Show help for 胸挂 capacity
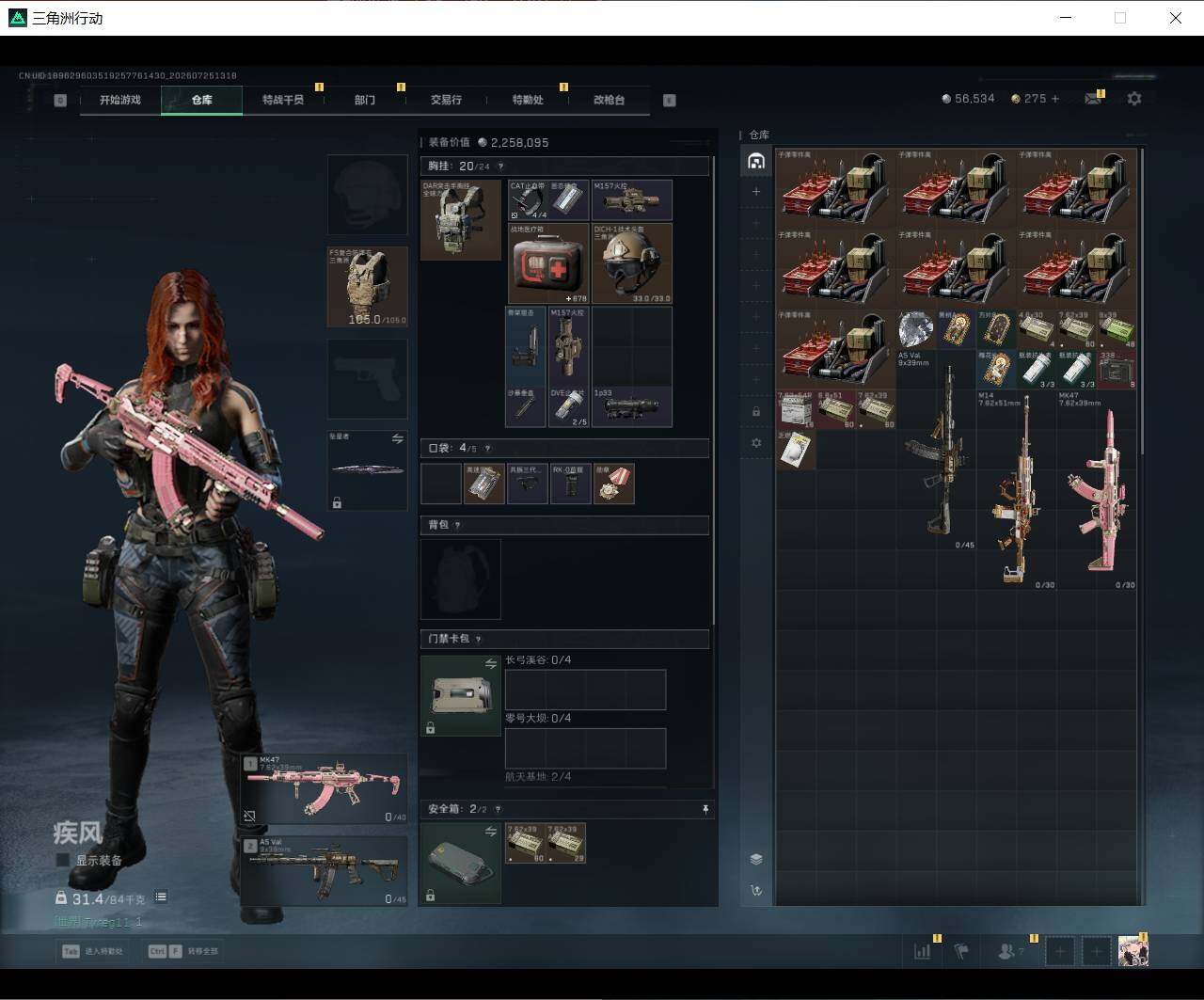Screen dimensions: 1204x1000 [x=500, y=167]
